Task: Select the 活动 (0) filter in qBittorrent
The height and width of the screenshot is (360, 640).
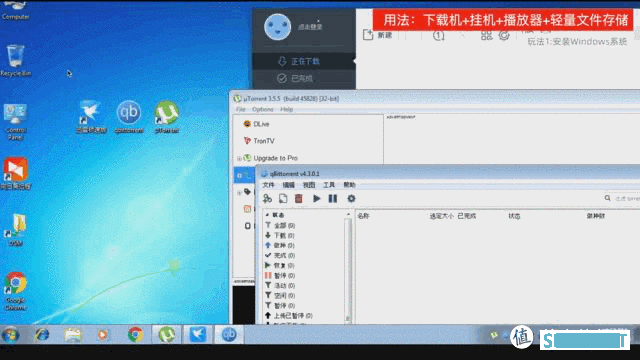Action: (x=284, y=286)
